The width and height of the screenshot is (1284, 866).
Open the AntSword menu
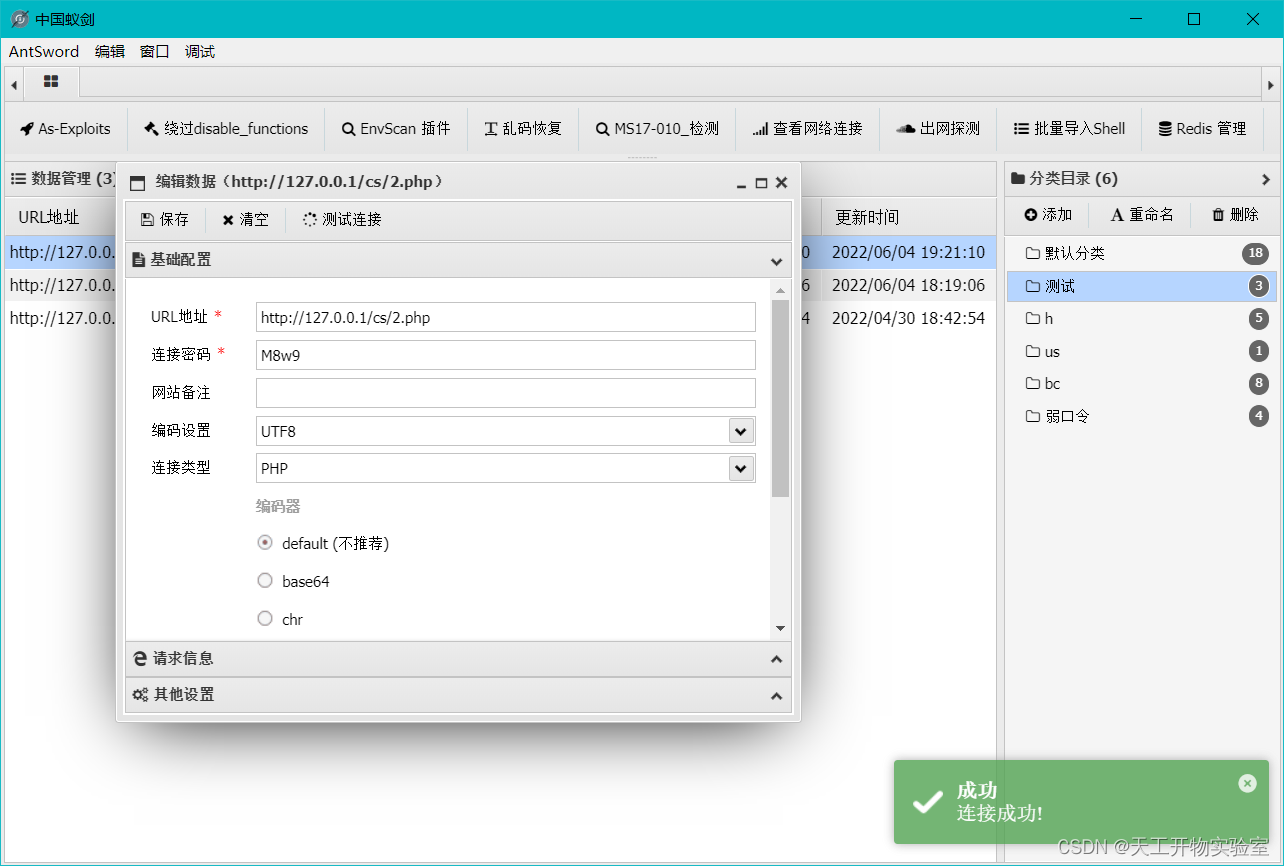[44, 52]
